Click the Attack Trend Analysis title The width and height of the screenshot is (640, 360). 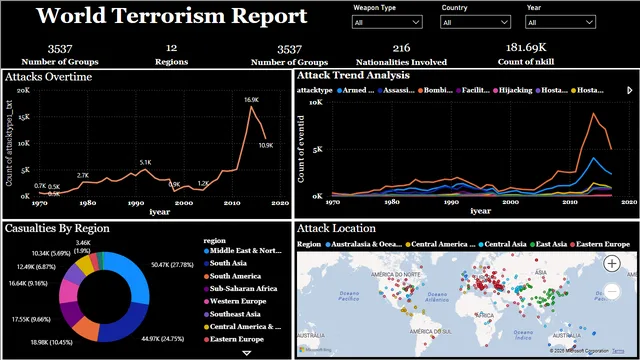pyautogui.click(x=353, y=75)
